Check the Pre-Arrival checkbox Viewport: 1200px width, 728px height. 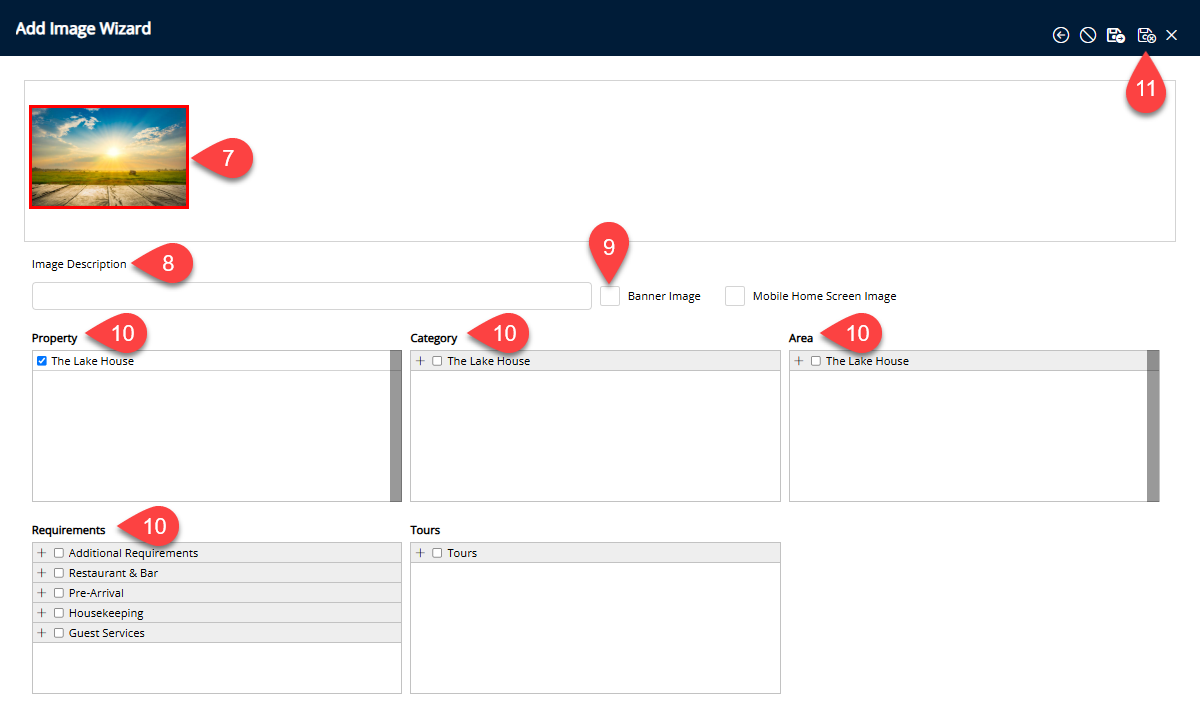tap(59, 593)
